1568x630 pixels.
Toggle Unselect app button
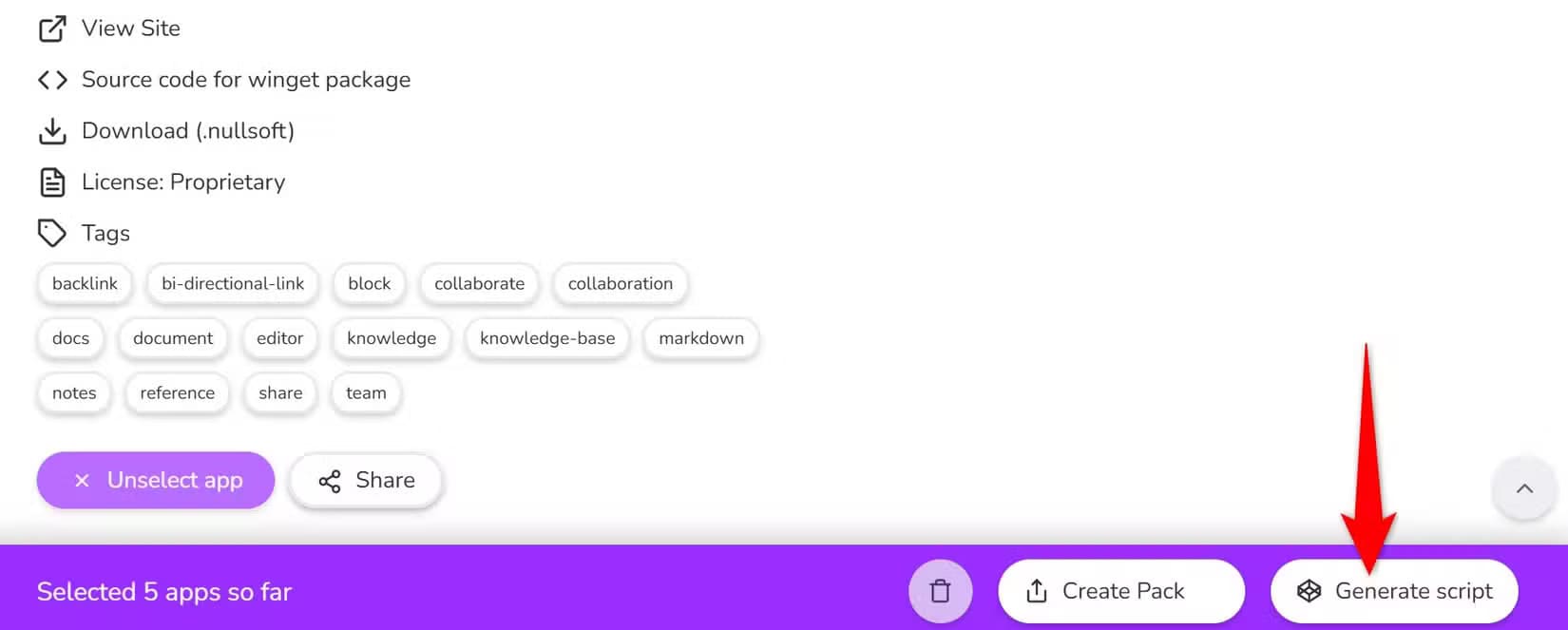(156, 480)
